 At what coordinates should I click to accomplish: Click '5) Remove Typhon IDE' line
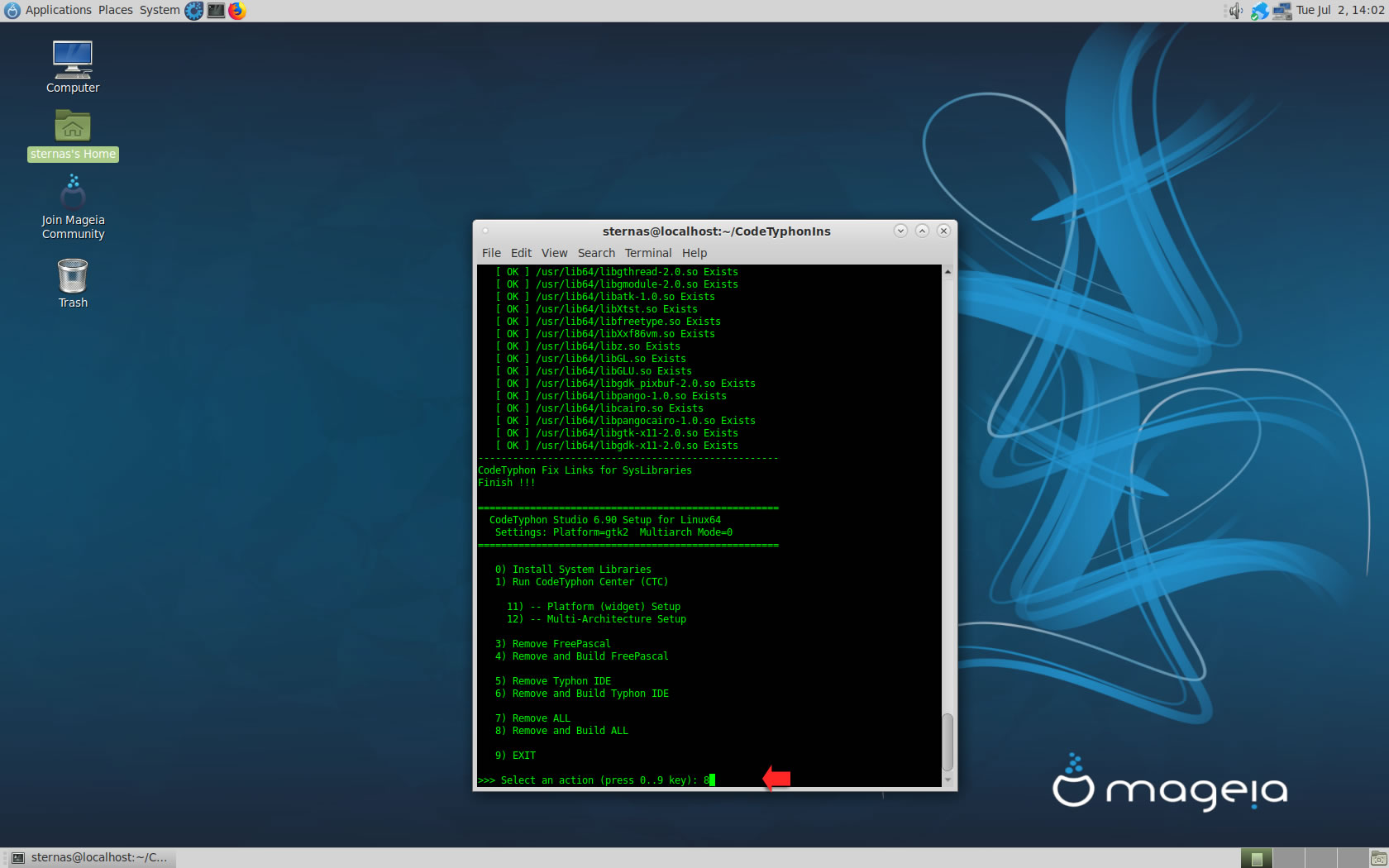tap(553, 681)
